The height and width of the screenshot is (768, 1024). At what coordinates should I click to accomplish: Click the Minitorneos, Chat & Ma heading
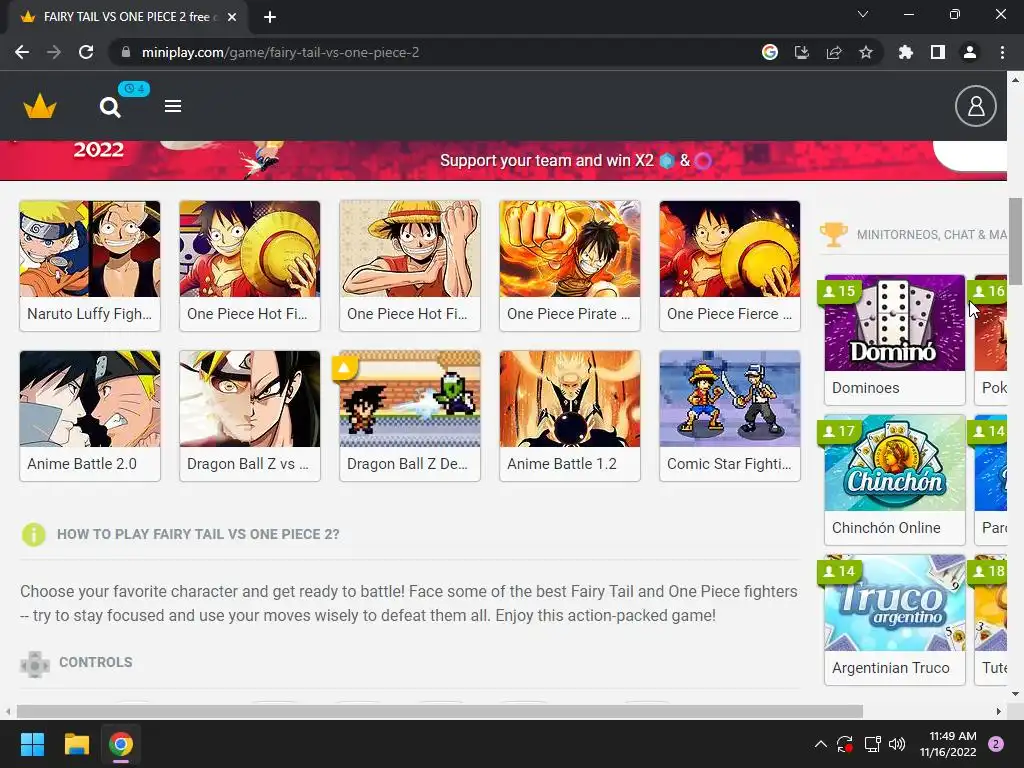click(932, 234)
